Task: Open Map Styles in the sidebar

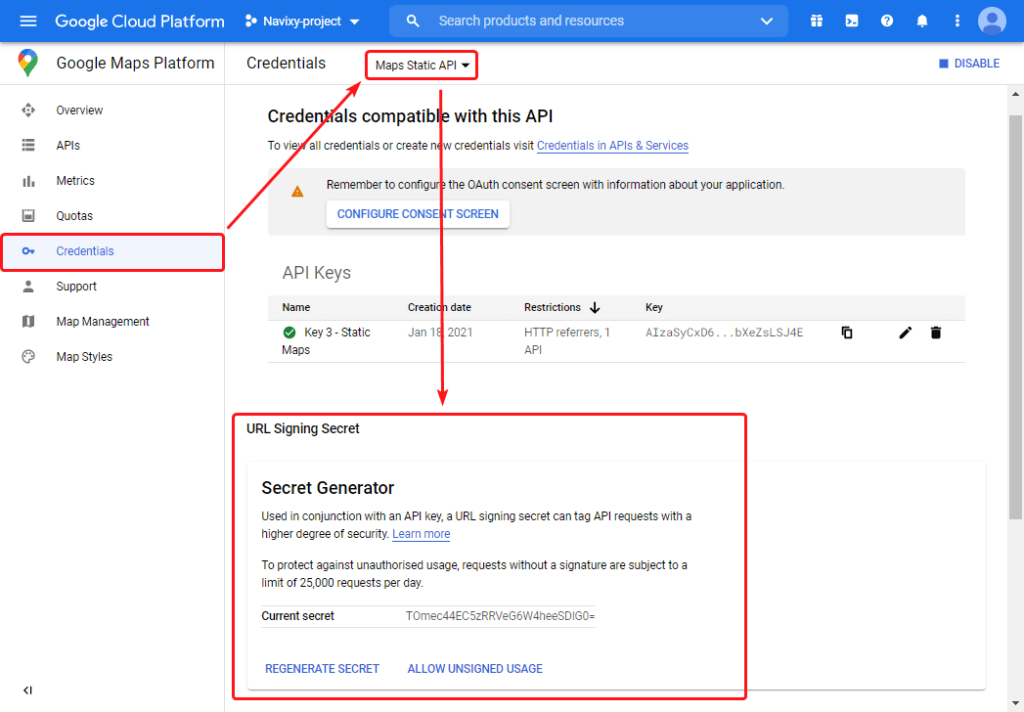Action: tap(84, 357)
